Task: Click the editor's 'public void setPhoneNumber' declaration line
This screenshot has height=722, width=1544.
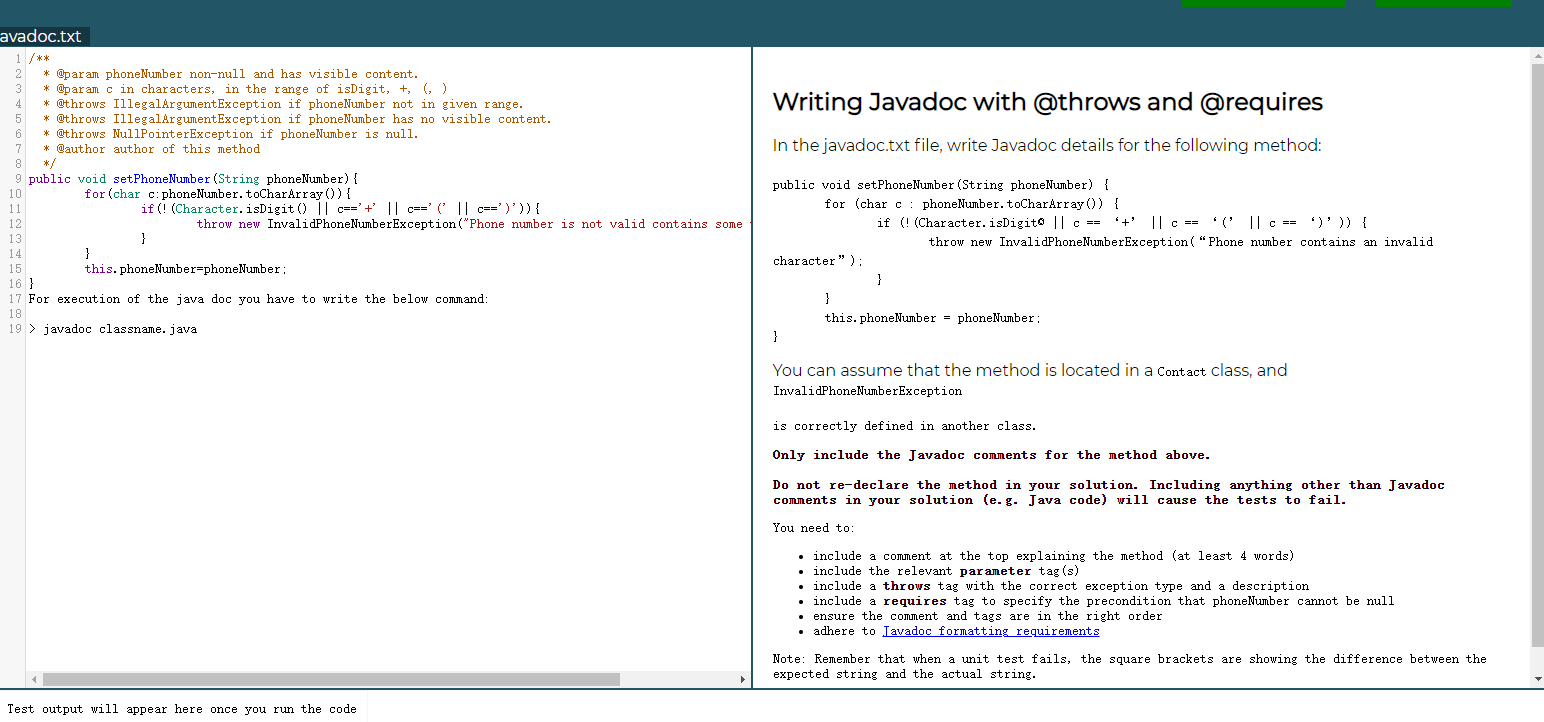Action: point(194,179)
